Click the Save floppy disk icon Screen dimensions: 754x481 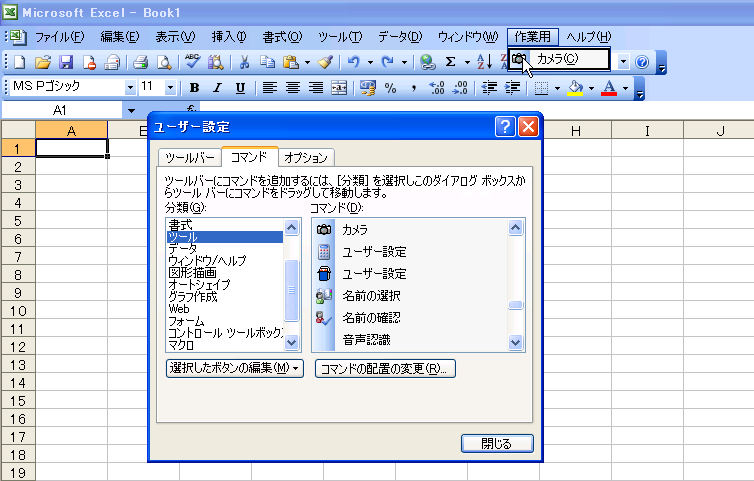(x=66, y=62)
